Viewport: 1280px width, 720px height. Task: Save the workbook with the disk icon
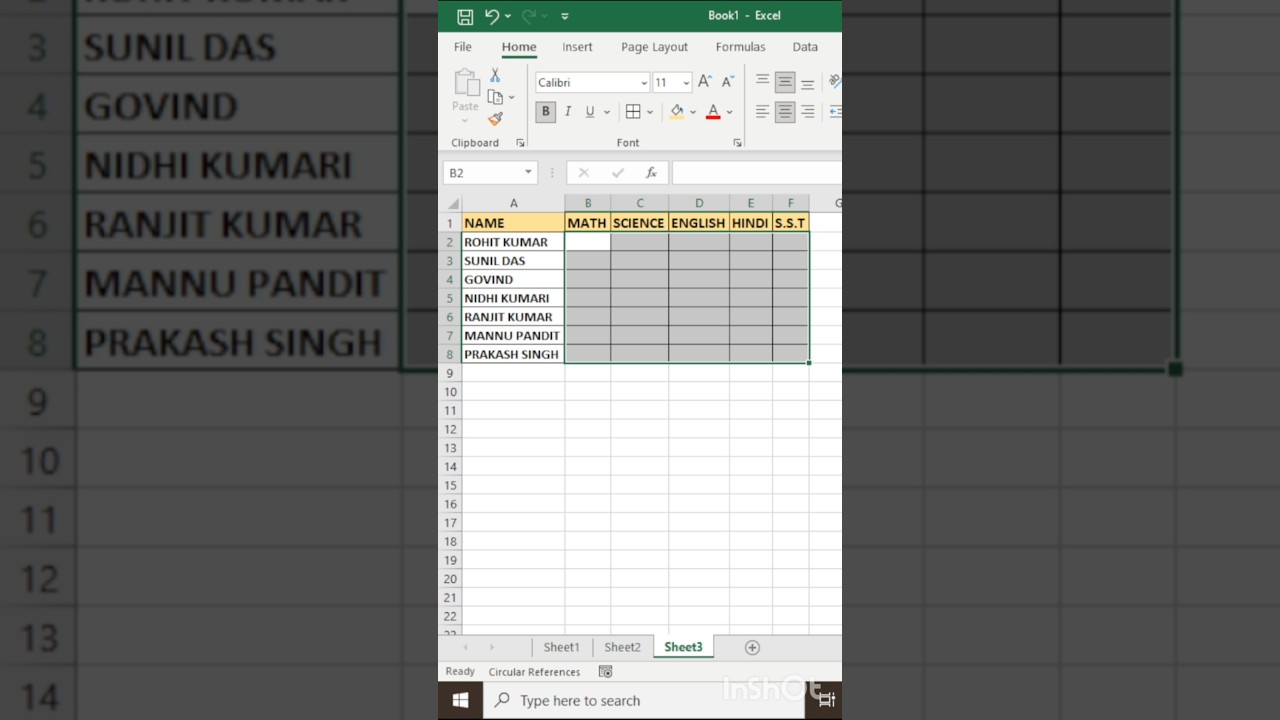click(x=465, y=16)
